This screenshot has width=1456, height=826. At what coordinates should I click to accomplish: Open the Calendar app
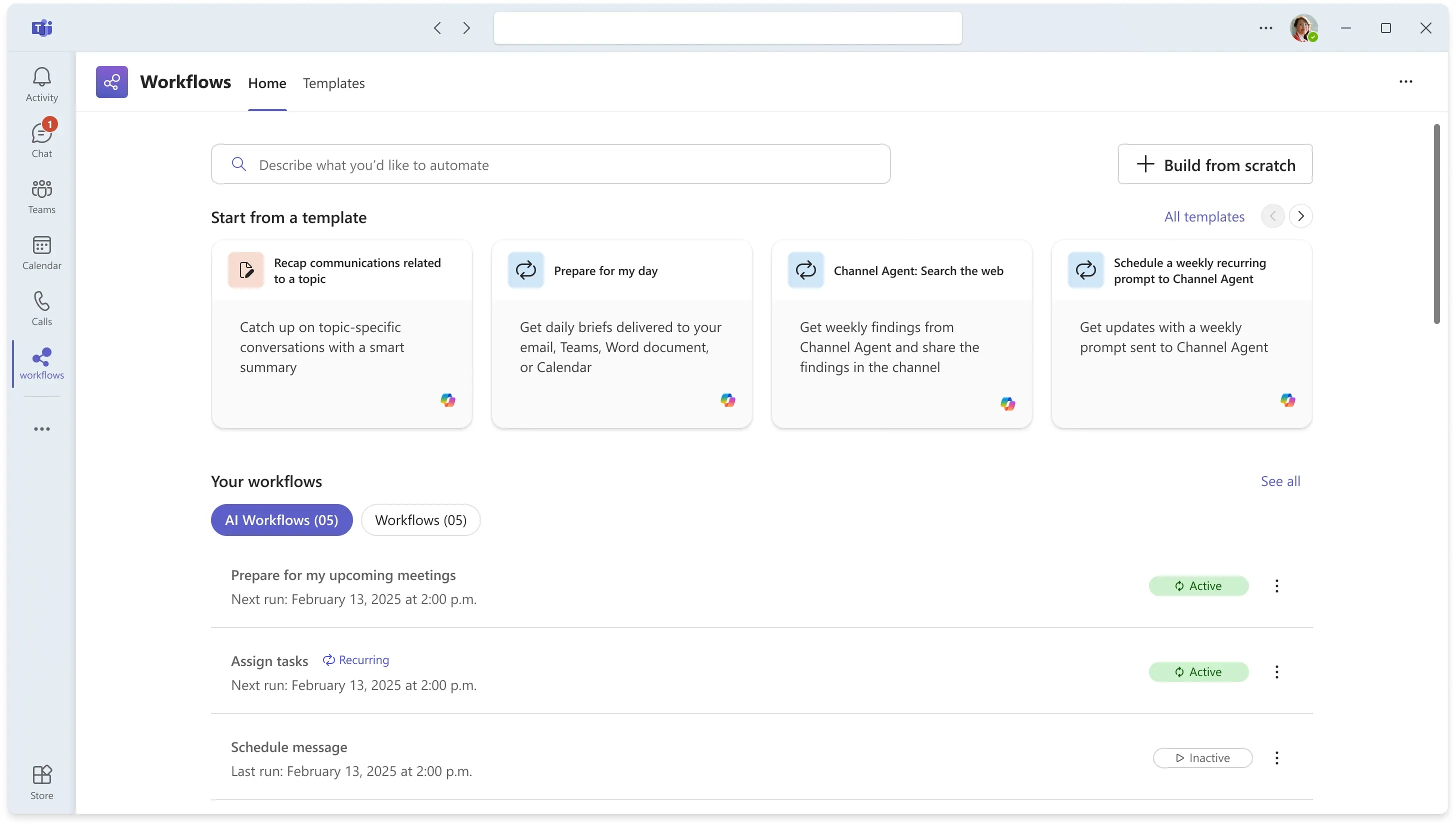(x=41, y=251)
